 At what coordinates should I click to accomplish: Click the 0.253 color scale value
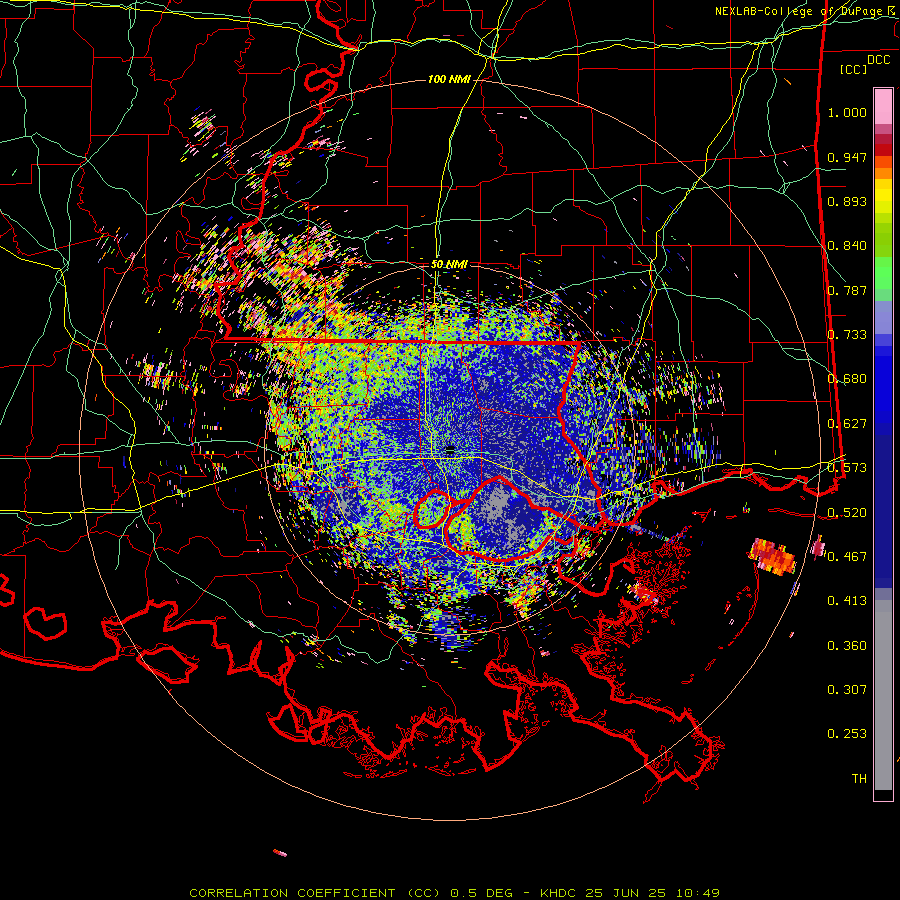847,734
